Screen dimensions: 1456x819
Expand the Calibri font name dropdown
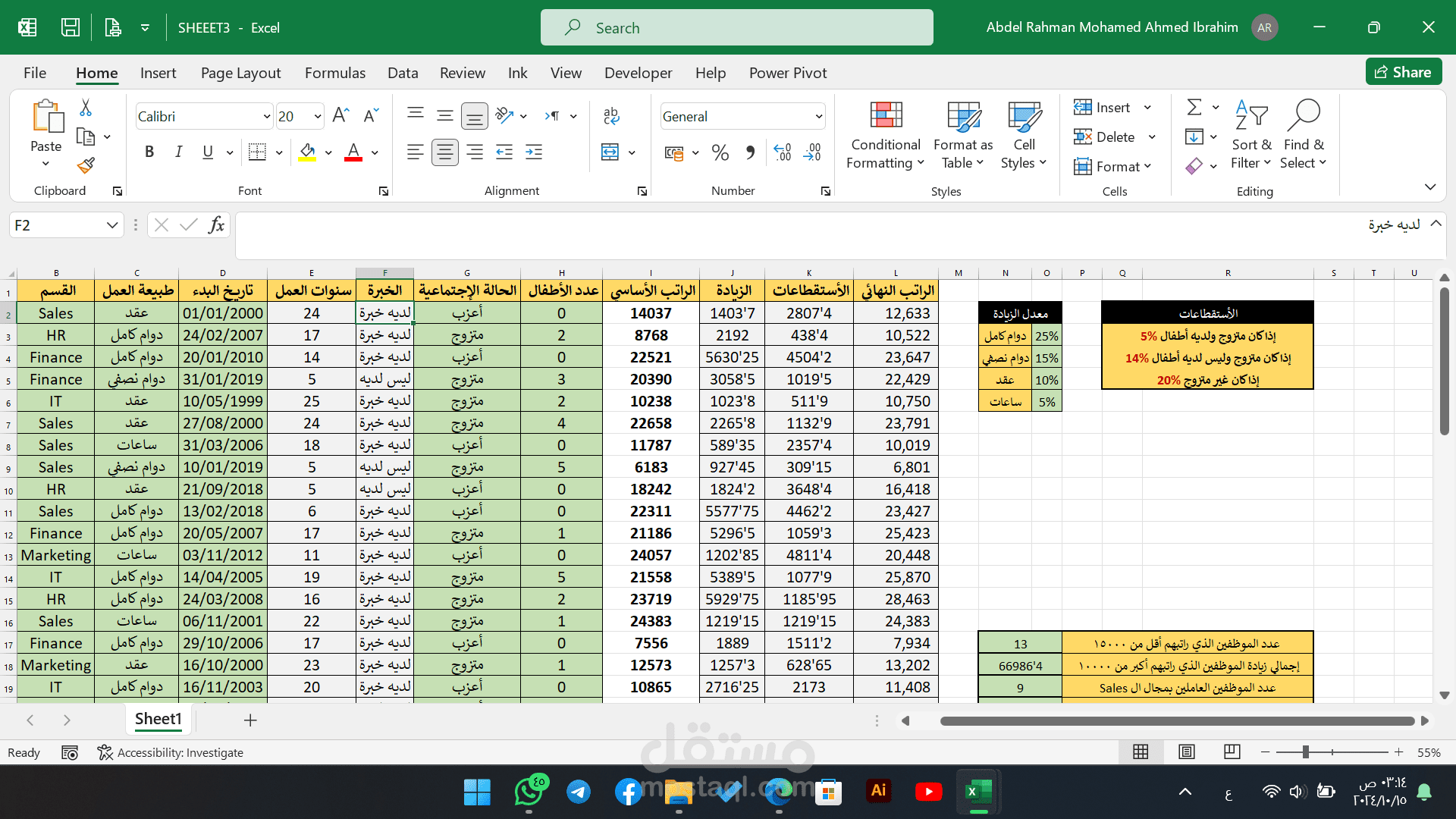pos(266,116)
